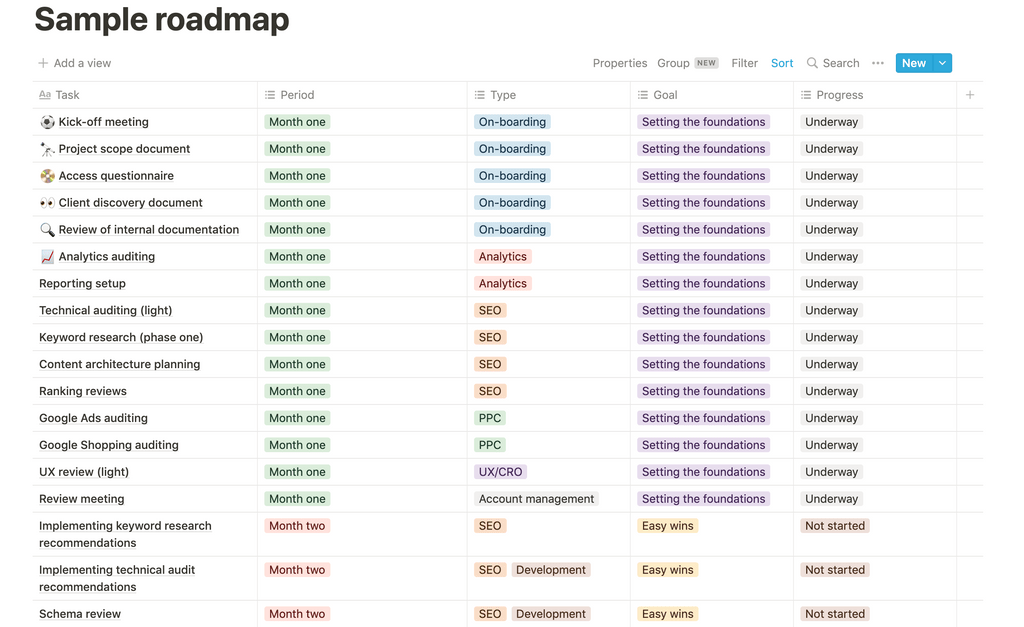Viewport: 1024px width, 627px height.
Task: Create a new entry with New button
Action: [x=914, y=63]
